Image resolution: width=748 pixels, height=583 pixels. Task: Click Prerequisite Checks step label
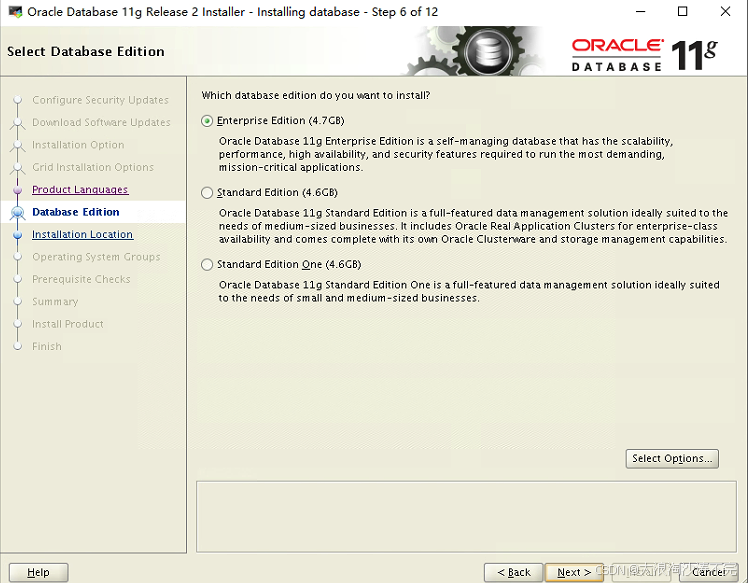point(81,279)
